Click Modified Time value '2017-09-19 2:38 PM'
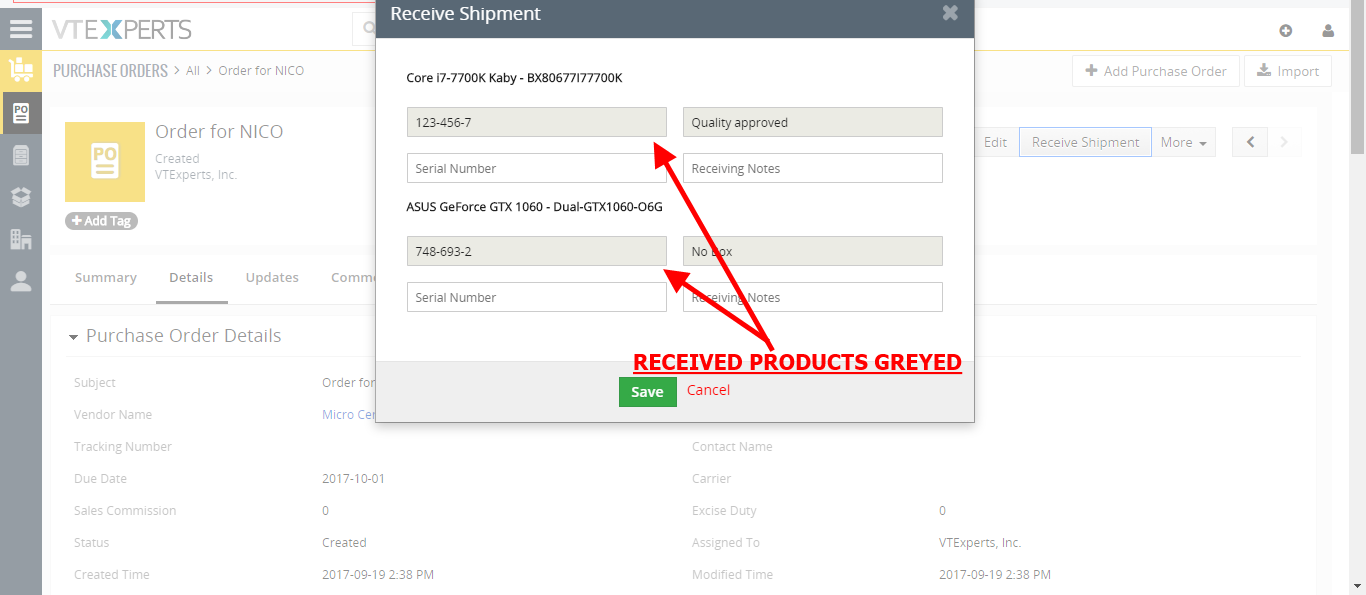1366x595 pixels. point(995,574)
